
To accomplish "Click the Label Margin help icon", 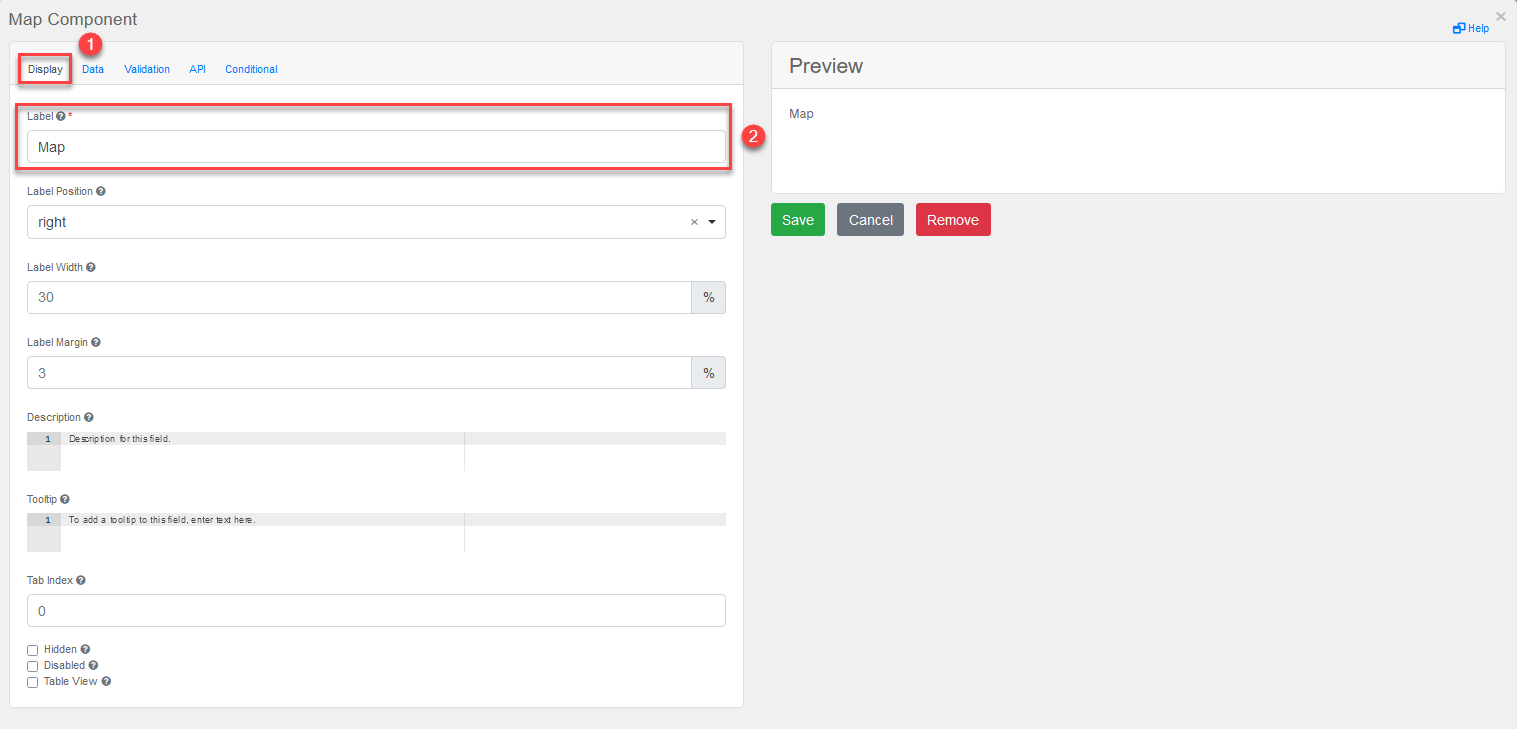I will (x=96, y=342).
